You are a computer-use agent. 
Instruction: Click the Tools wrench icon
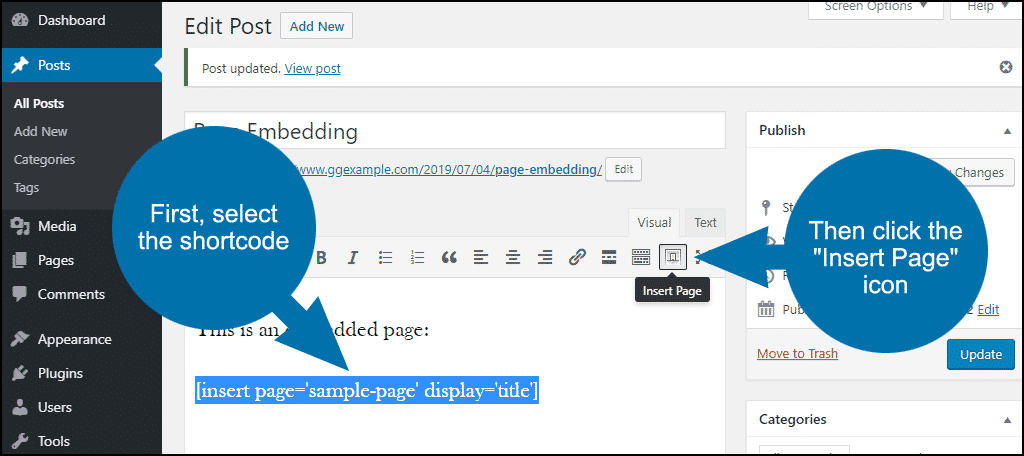coord(20,441)
